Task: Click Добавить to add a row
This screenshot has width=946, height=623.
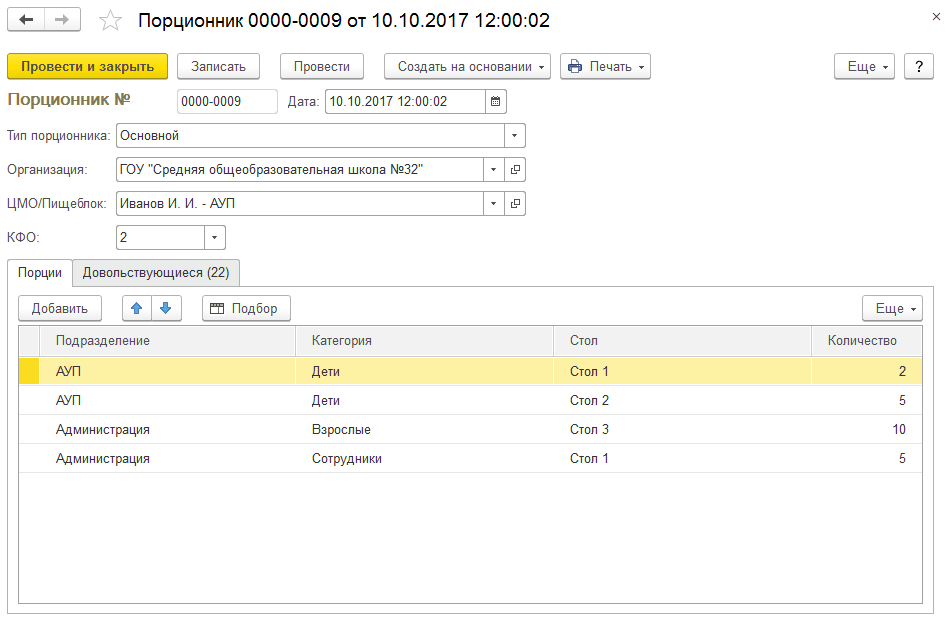Action: tap(60, 308)
